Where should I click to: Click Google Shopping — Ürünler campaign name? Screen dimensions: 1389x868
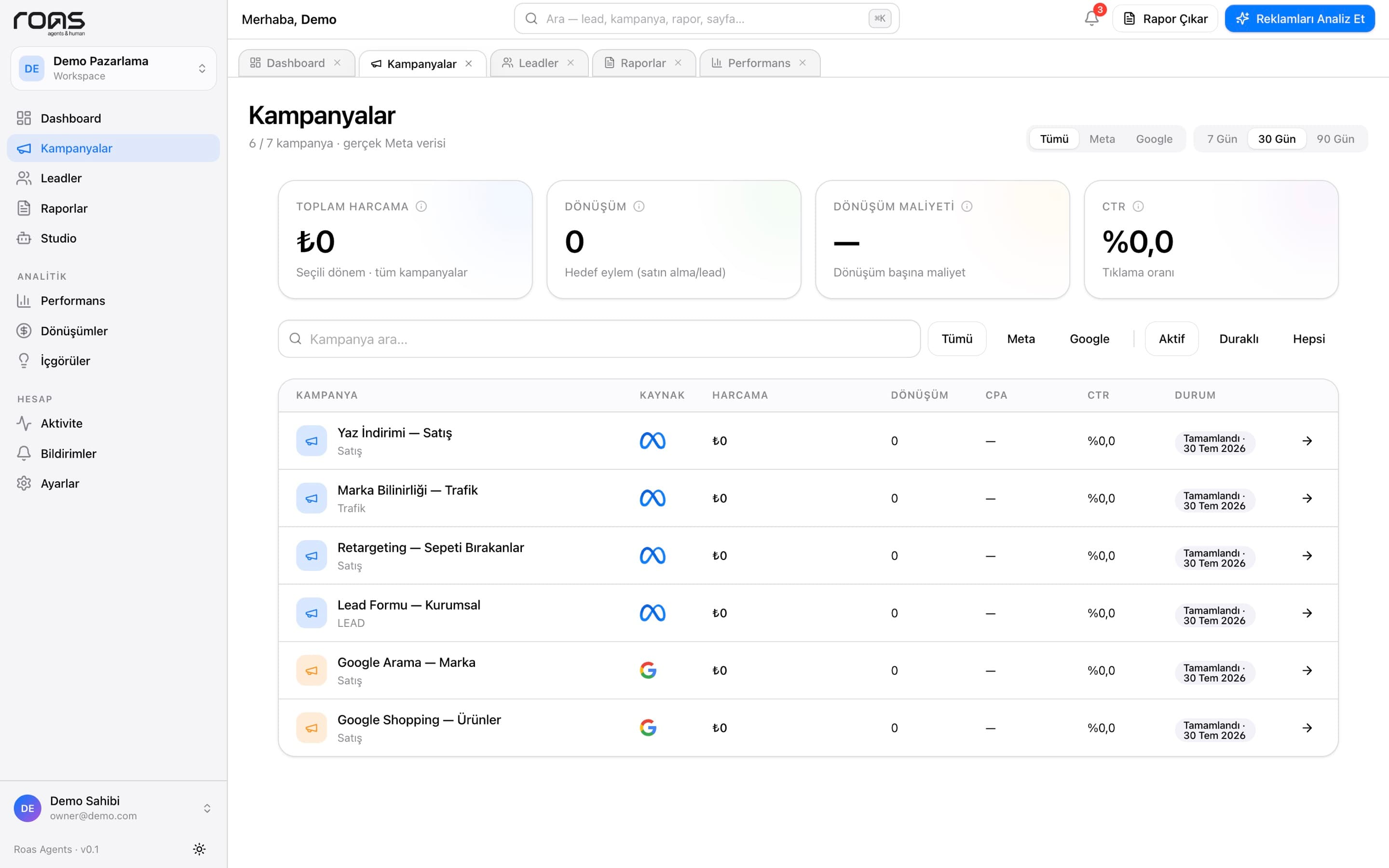click(x=419, y=720)
